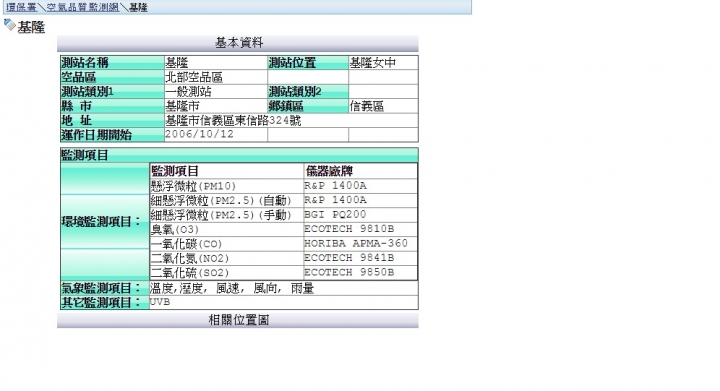This screenshot has width=720, height=391.
Task: Click the 基本資料 section header
Action: coord(238,43)
